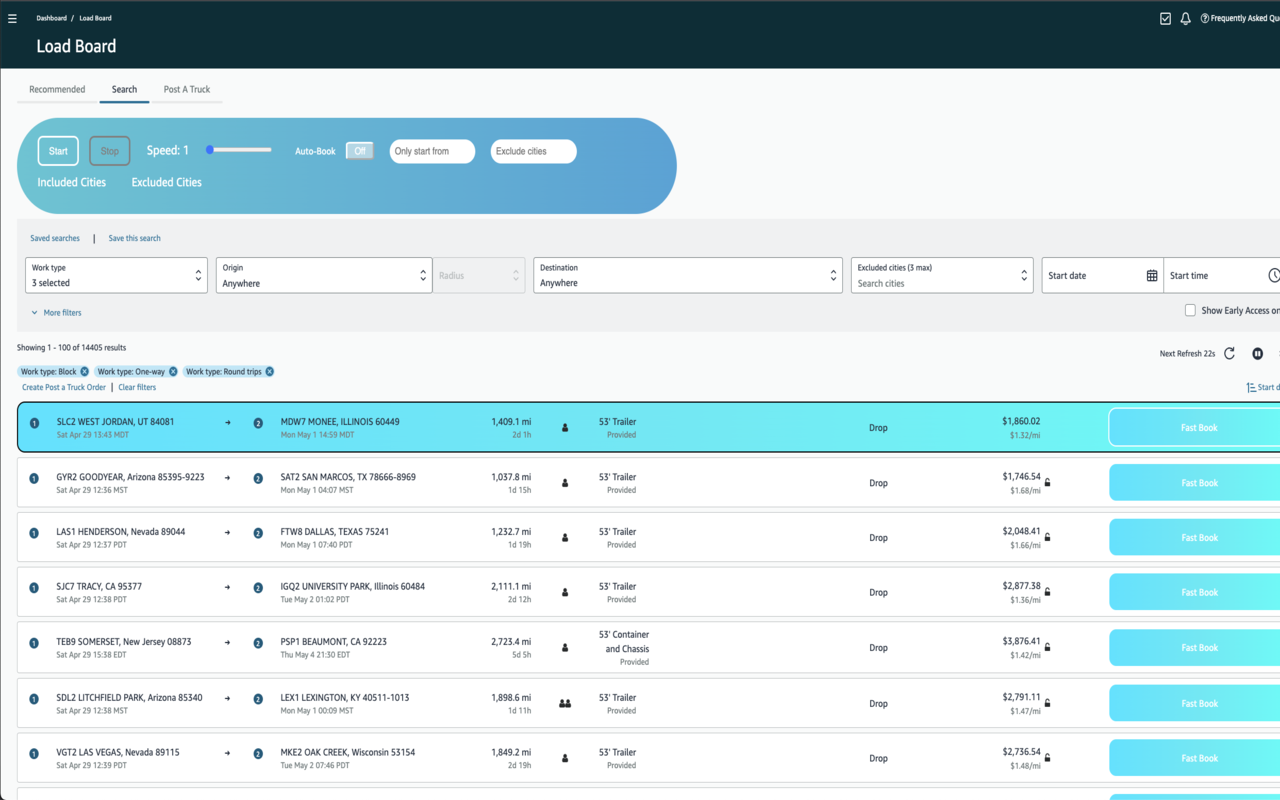Click the Excluded Cities label

pyautogui.click(x=167, y=182)
